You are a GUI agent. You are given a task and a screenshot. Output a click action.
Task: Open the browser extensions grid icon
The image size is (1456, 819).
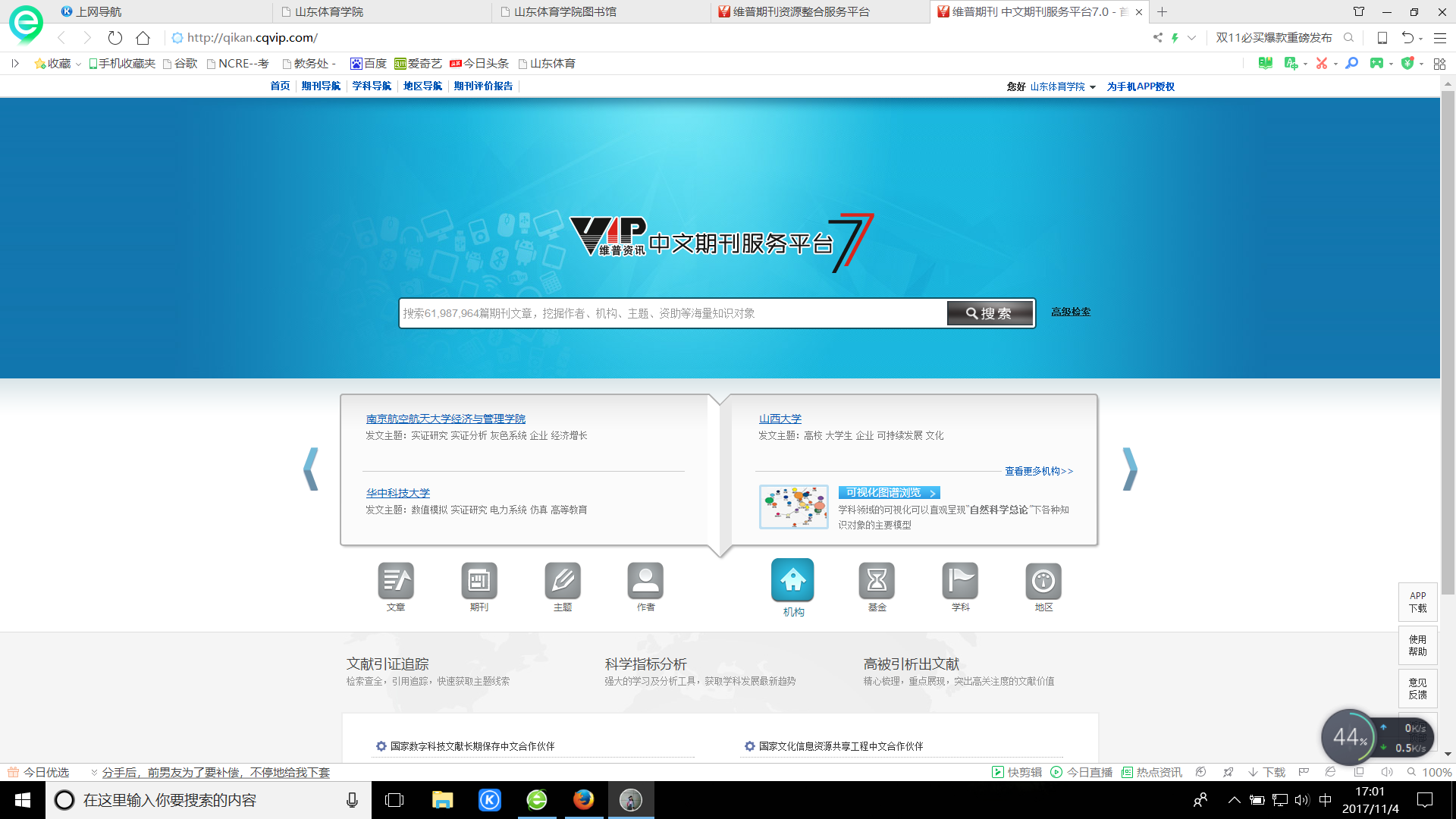pos(1439,64)
